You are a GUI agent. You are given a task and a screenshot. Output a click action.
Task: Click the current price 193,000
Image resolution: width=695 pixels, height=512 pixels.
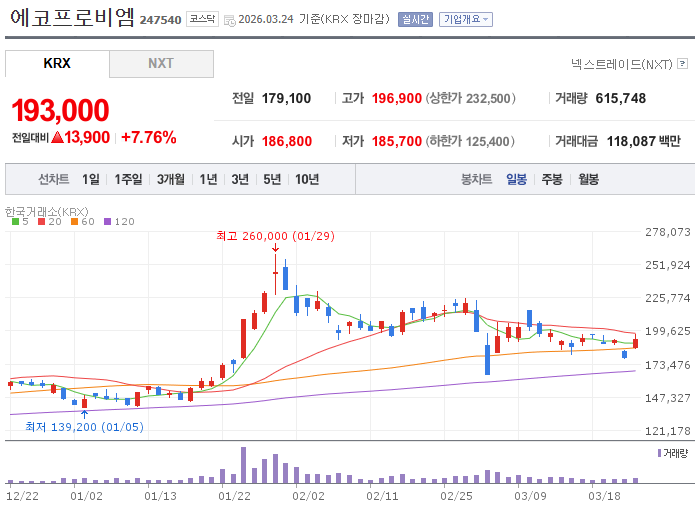click(x=60, y=110)
